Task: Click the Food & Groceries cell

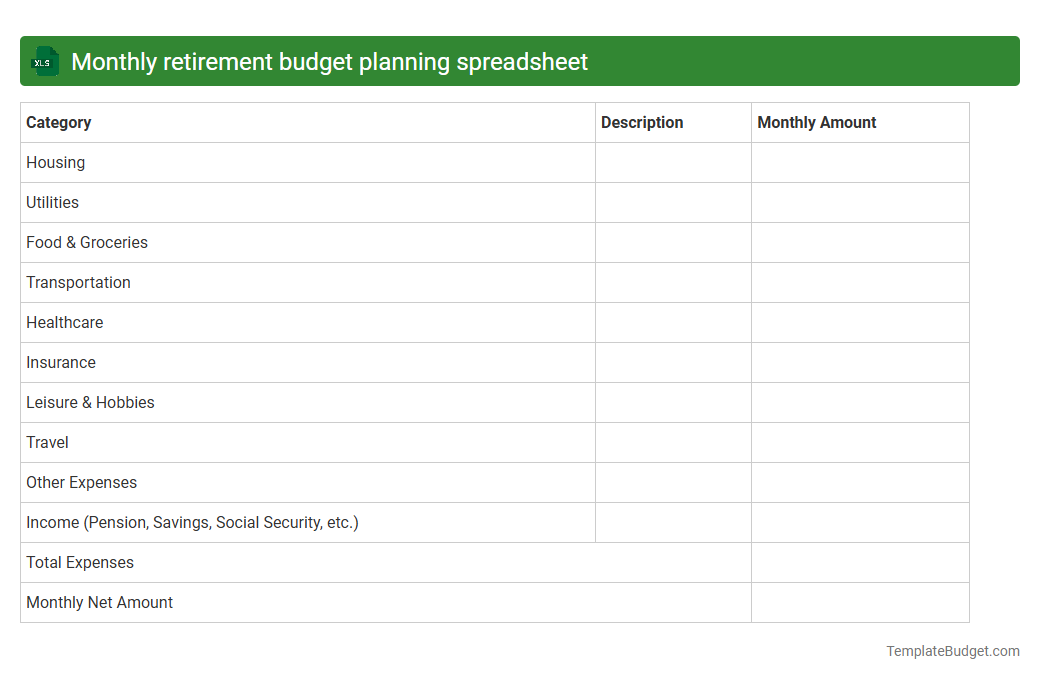Action: click(x=86, y=242)
